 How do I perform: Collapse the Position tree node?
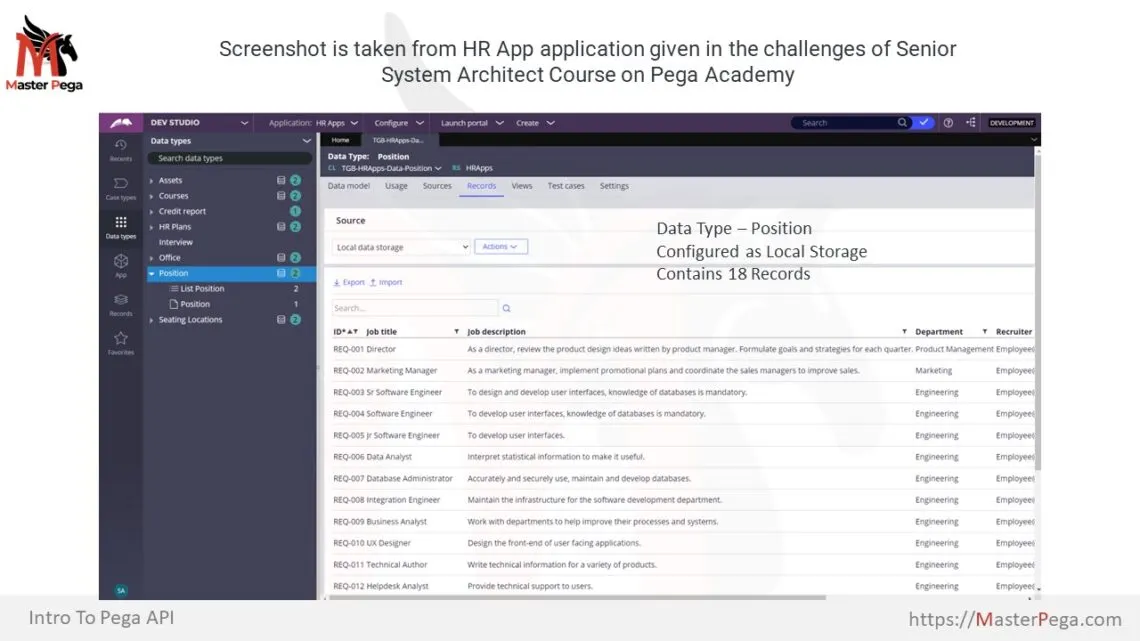[152, 273]
